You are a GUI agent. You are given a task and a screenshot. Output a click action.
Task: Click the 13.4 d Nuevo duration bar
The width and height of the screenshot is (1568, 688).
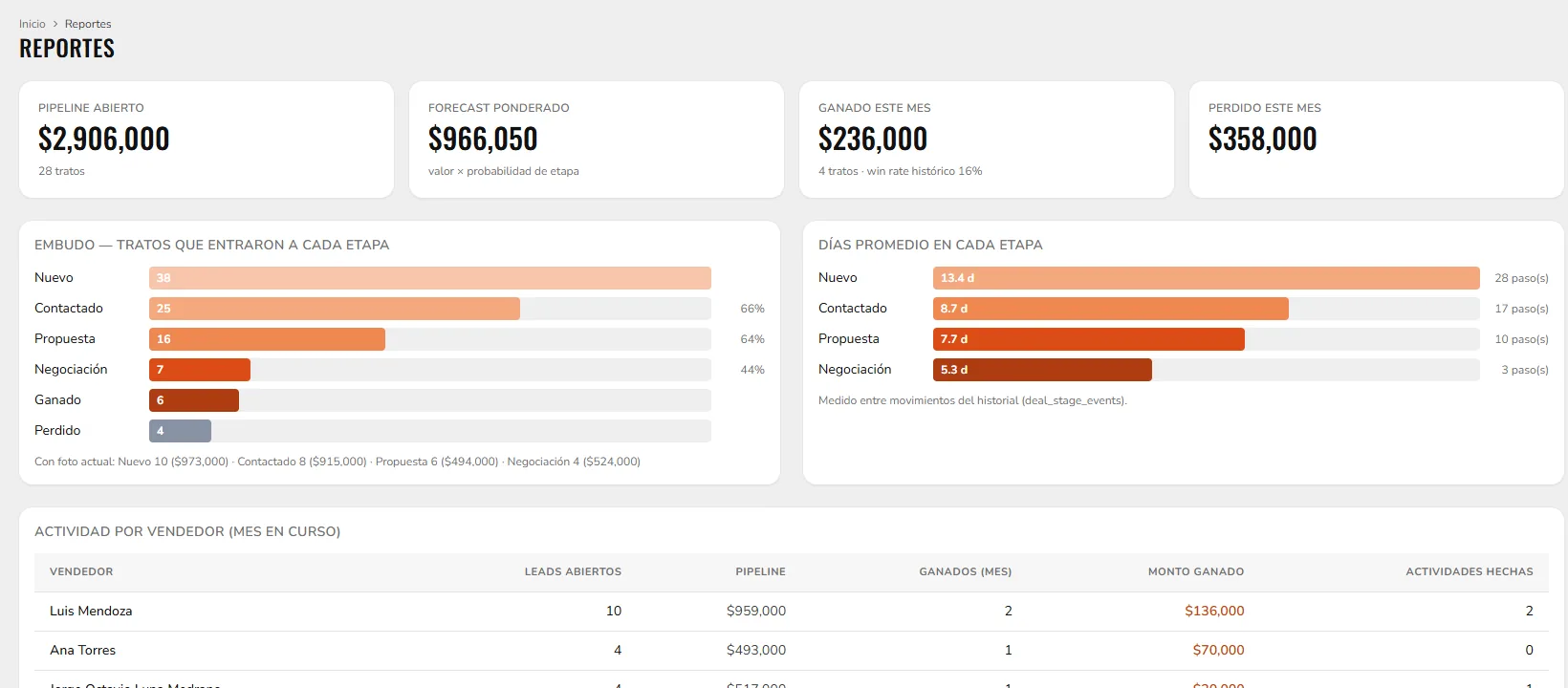[x=1207, y=278]
